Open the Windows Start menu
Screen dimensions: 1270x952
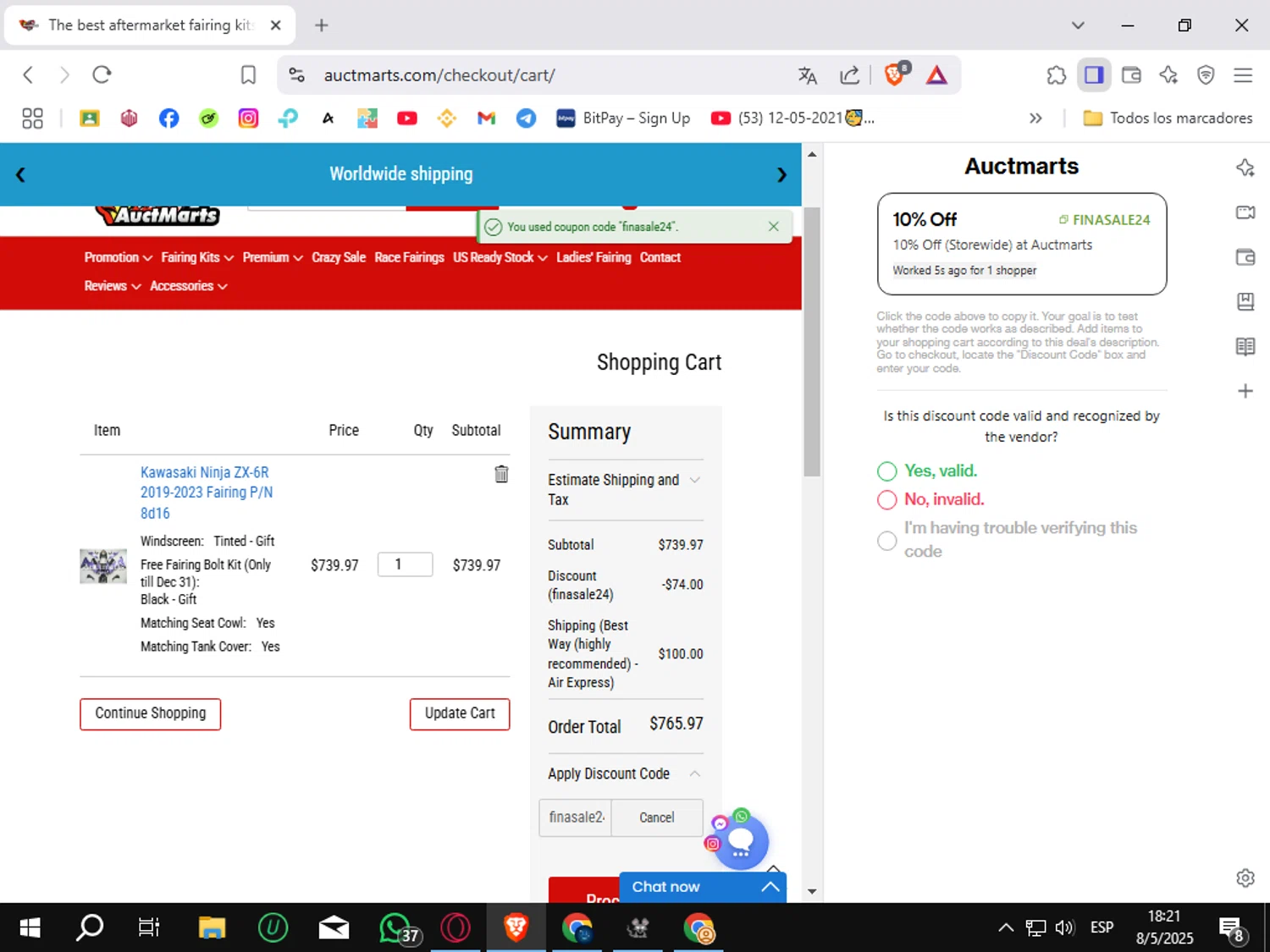coord(30,928)
